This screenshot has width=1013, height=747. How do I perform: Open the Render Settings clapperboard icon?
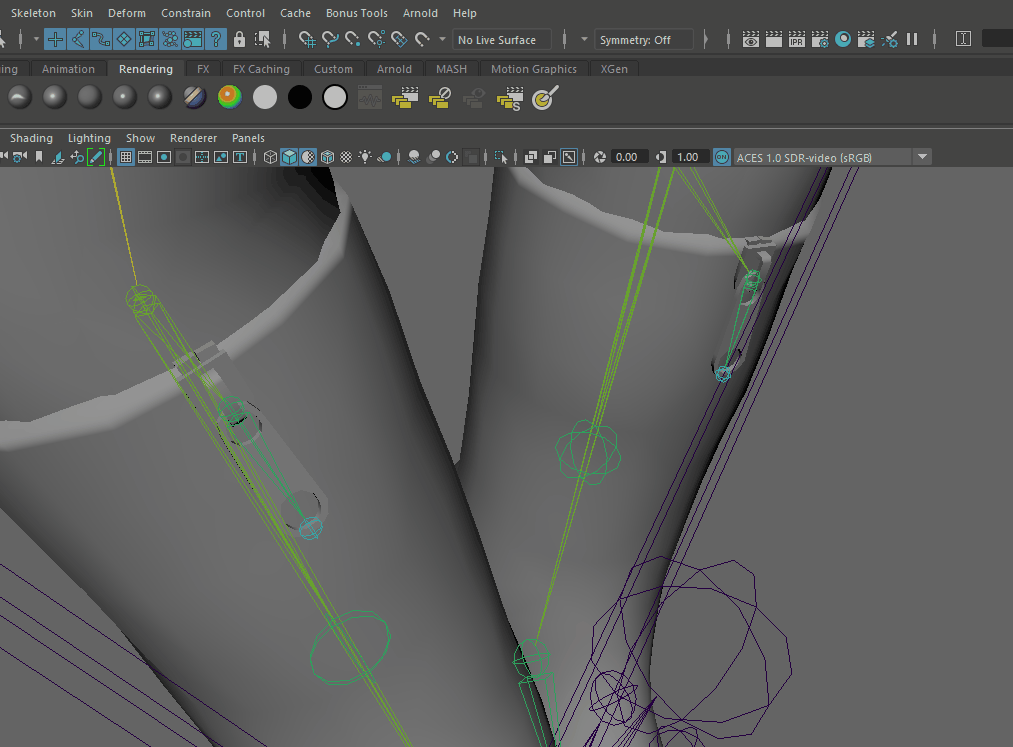click(x=819, y=40)
